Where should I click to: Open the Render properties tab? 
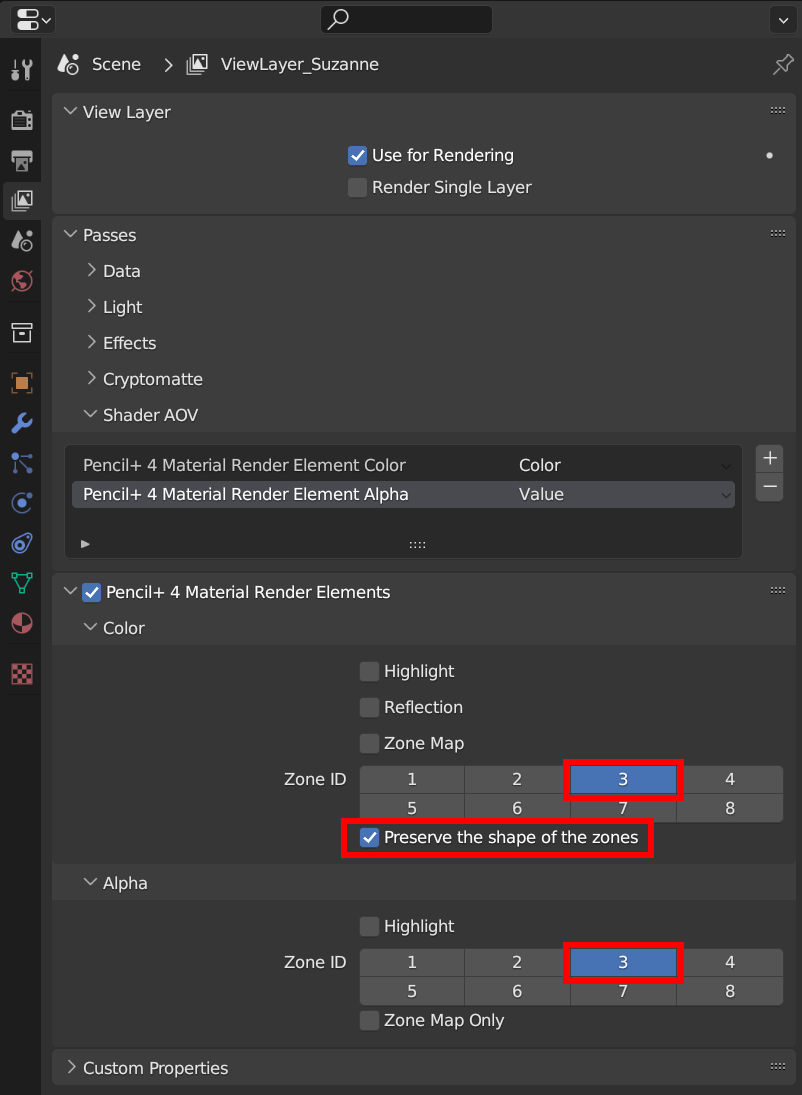pos(22,120)
